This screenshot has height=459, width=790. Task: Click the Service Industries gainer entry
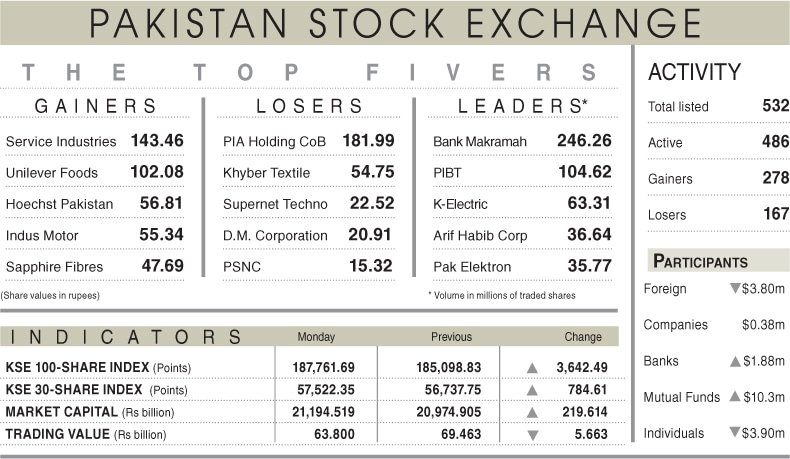click(x=61, y=142)
